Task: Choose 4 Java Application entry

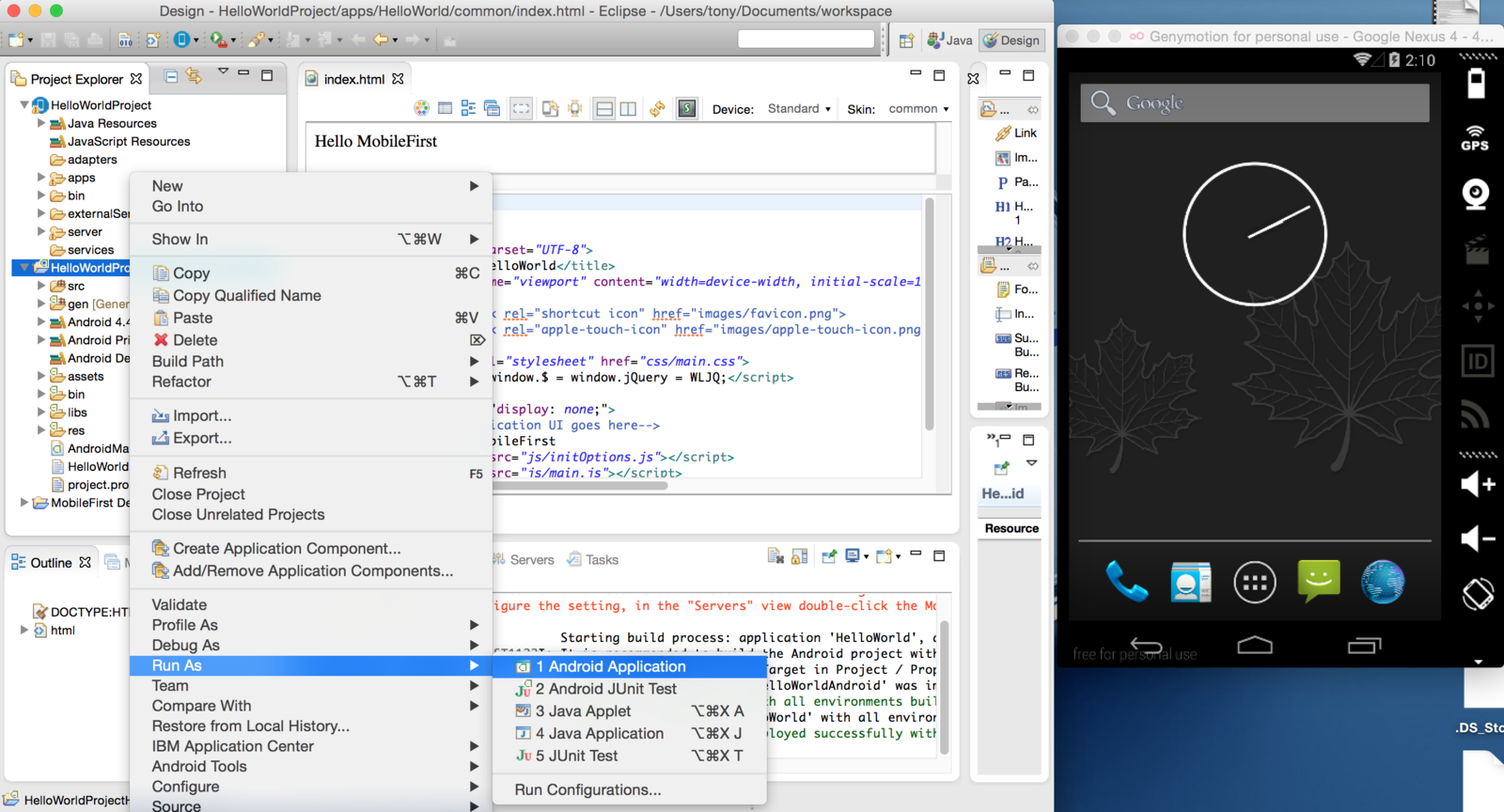Action: click(629, 734)
